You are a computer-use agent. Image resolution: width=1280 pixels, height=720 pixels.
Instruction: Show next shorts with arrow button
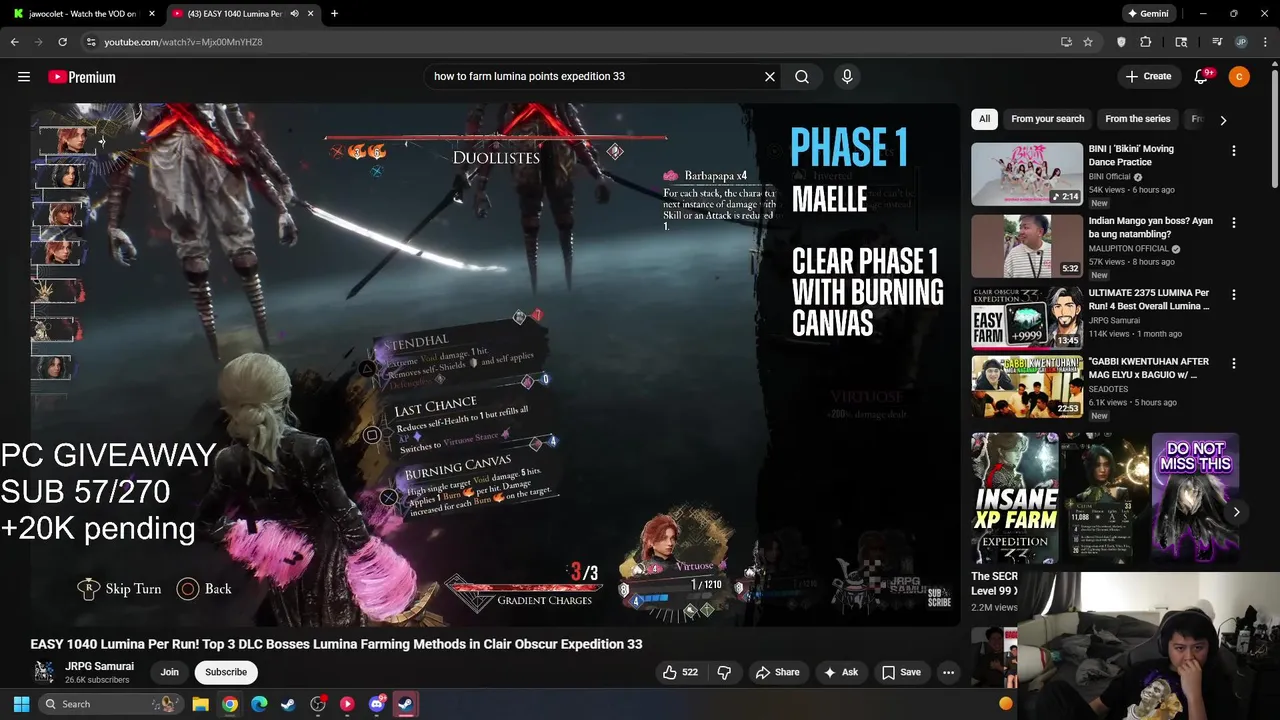click(1236, 512)
